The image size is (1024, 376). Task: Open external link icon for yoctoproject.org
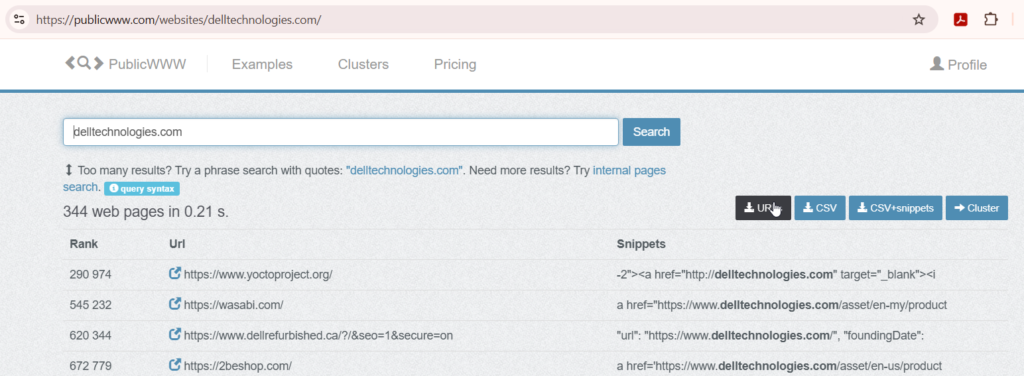pos(174,274)
